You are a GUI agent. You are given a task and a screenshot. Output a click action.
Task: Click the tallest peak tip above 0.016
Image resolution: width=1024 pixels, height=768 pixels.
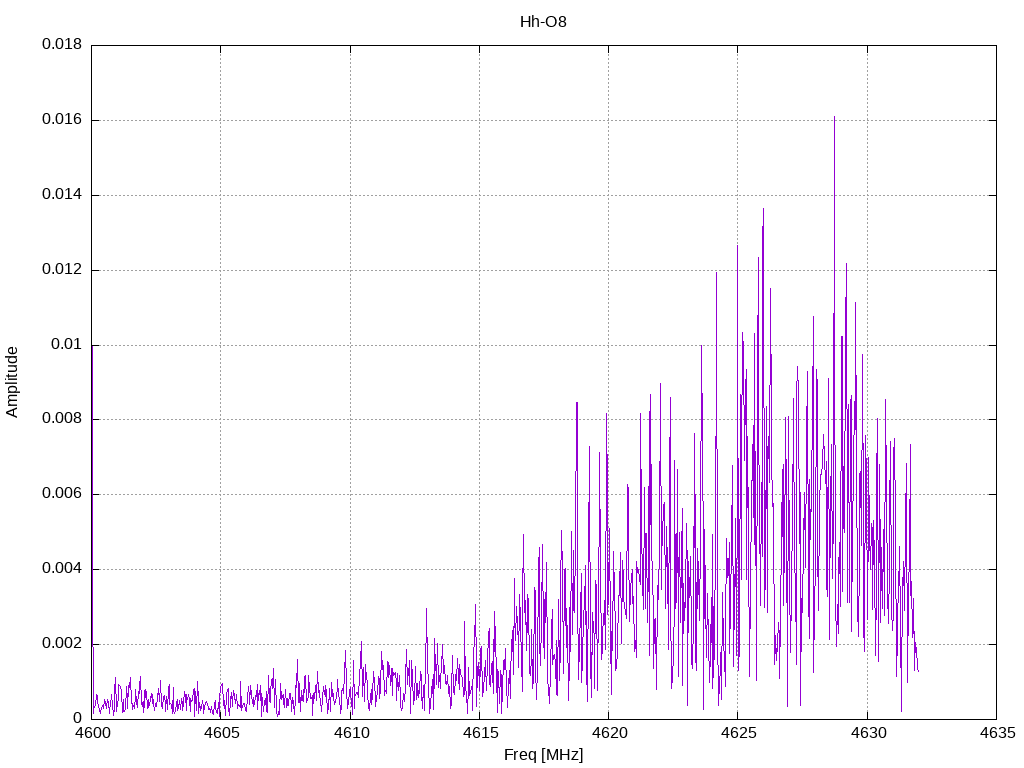tap(834, 117)
